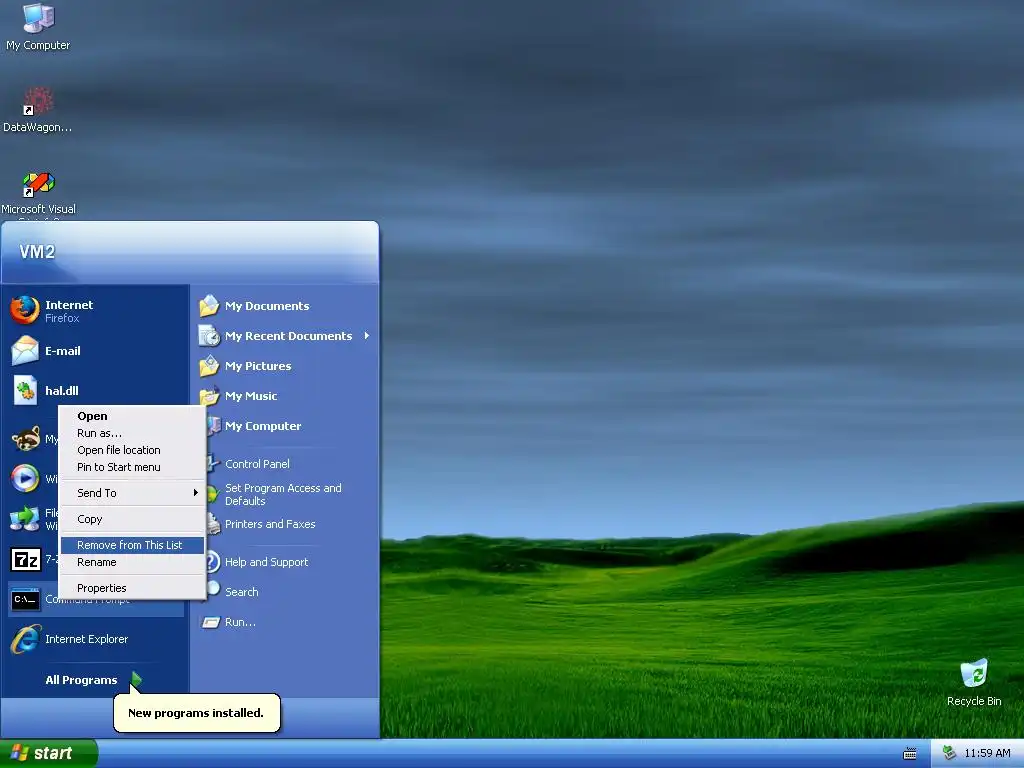Select Pin to Start menu

pyautogui.click(x=133, y=467)
